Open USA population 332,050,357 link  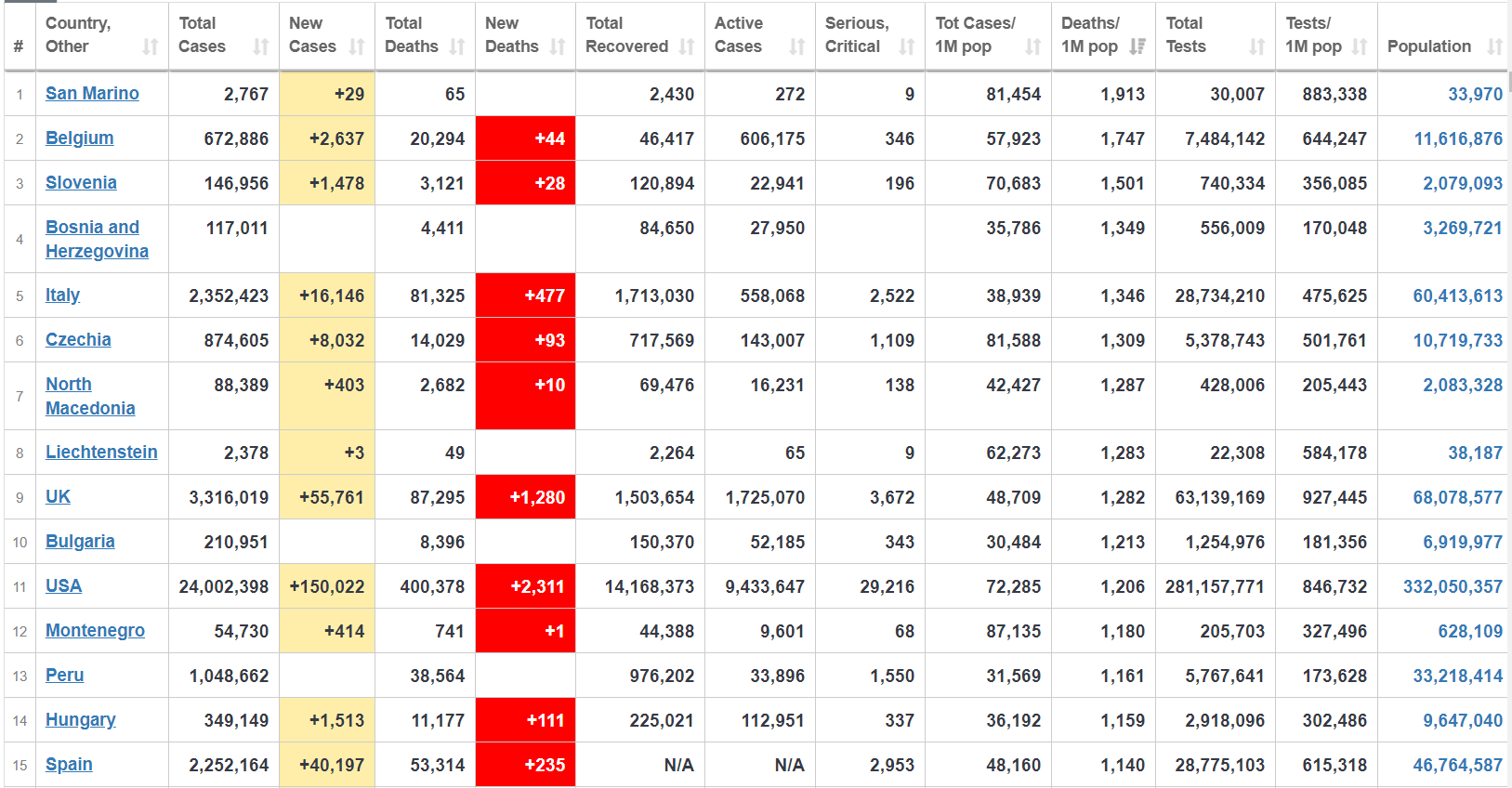(x=1453, y=586)
